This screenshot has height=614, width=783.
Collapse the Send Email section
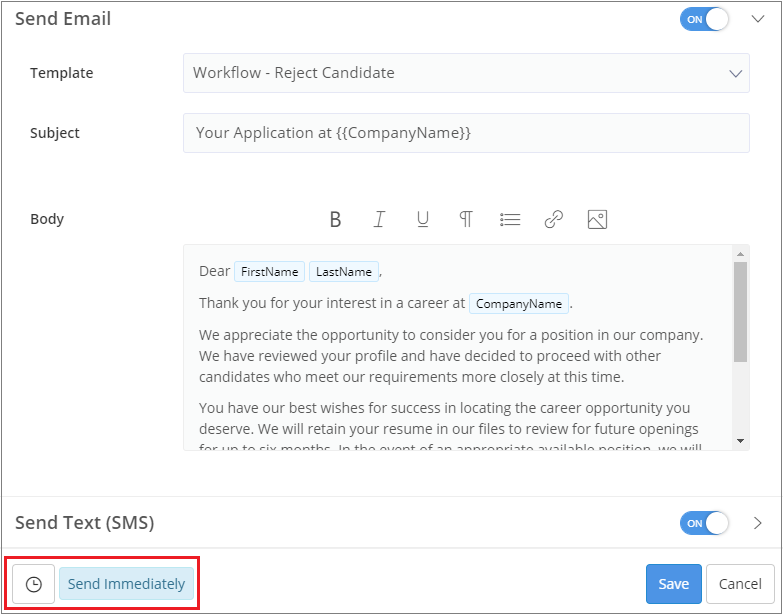(757, 19)
